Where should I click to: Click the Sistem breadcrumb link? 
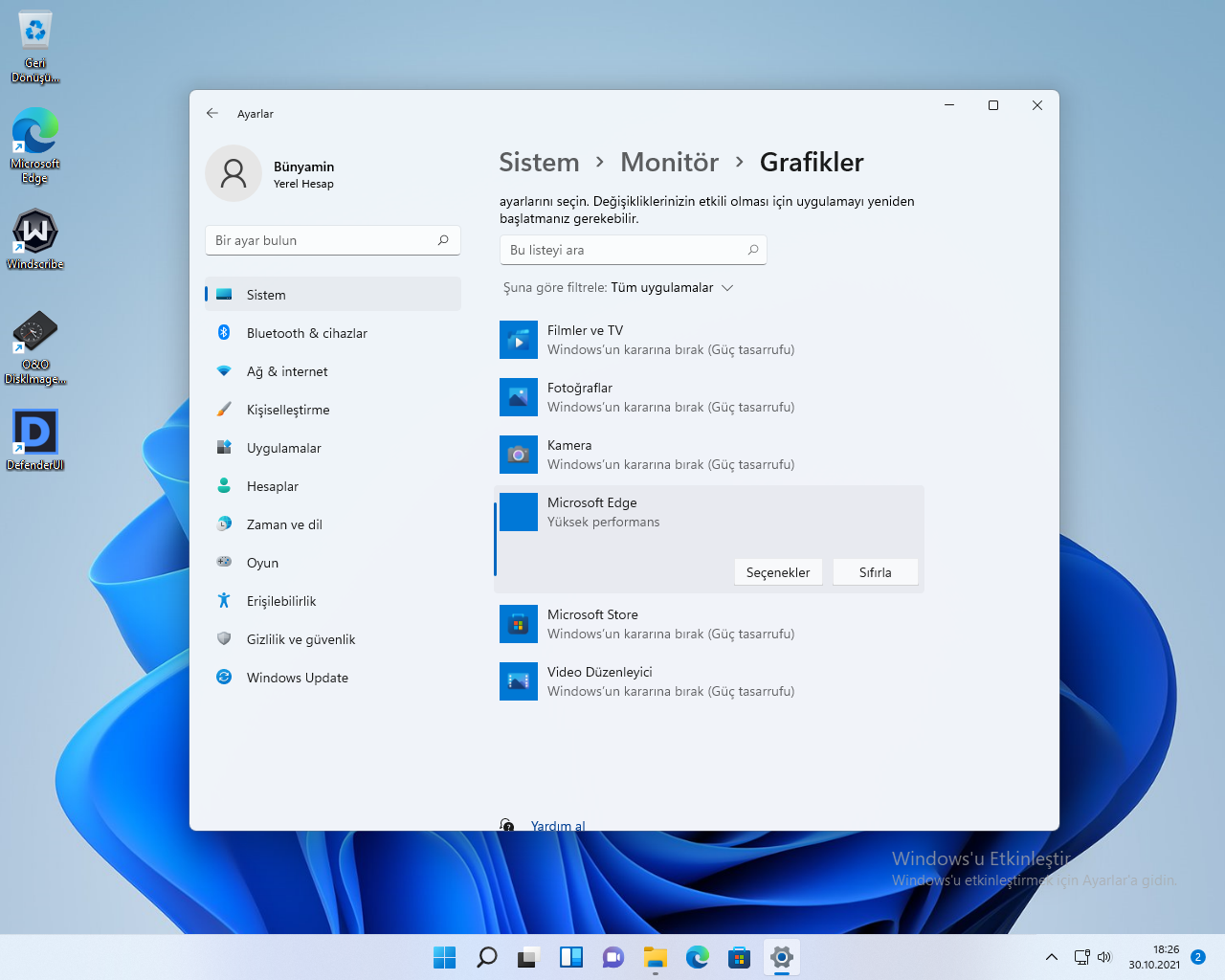[539, 163]
